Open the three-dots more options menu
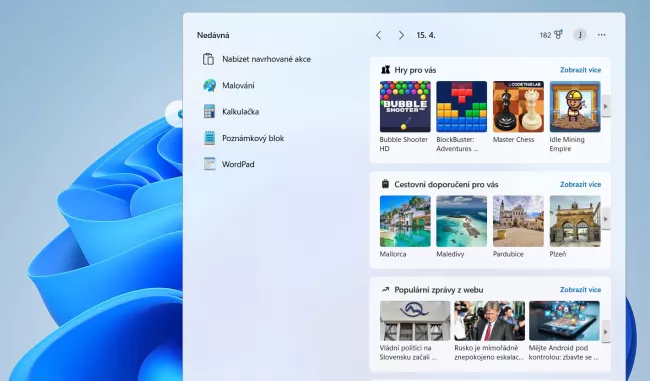Screen dimensions: 650x381 click(601, 35)
